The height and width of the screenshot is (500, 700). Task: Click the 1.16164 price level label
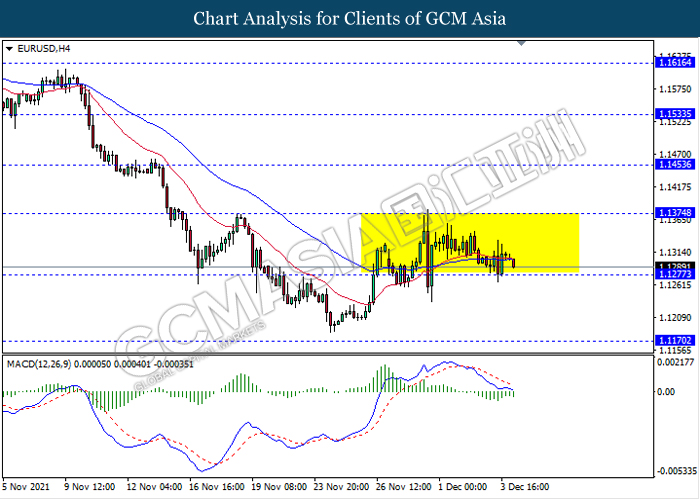tap(675, 62)
